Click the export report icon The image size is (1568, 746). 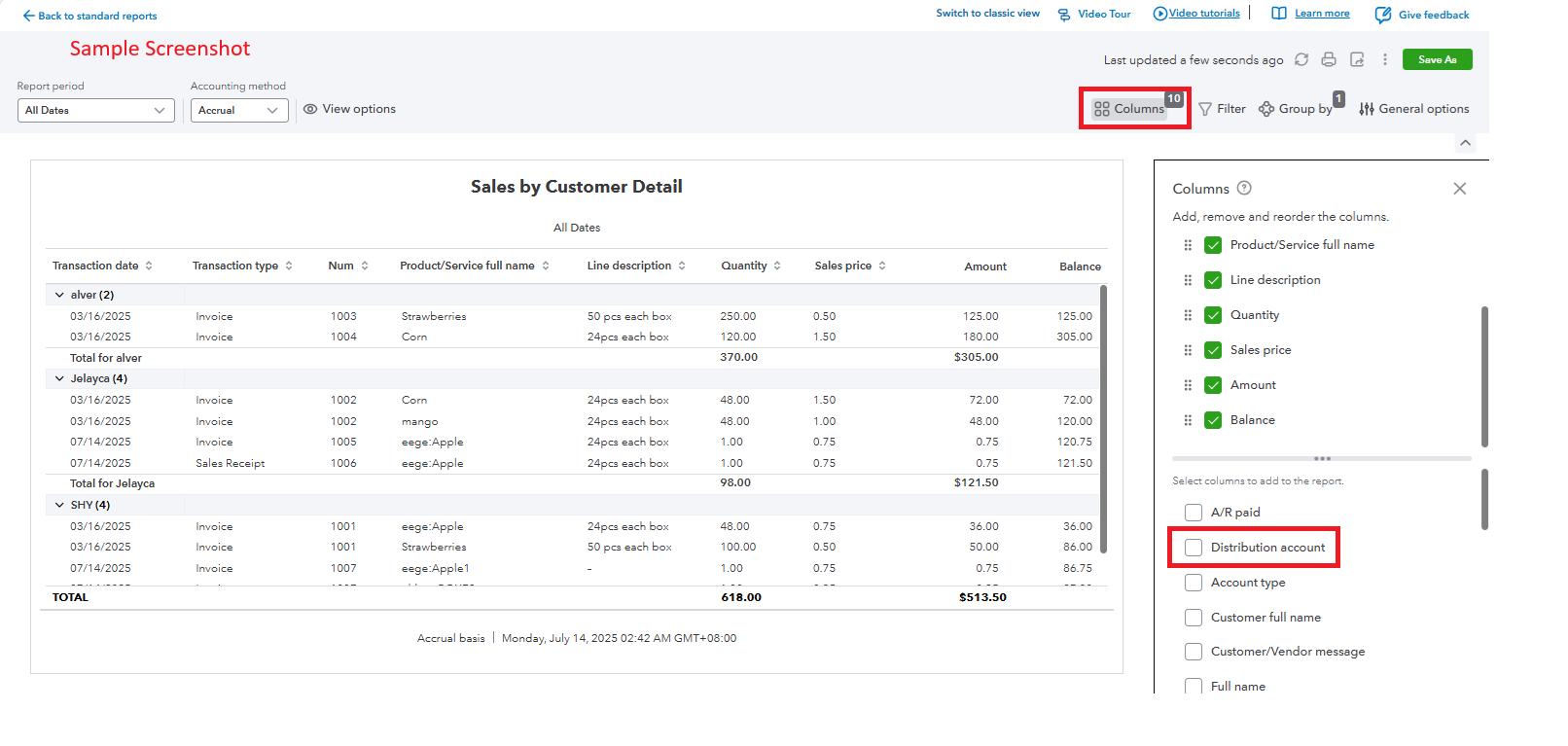click(x=1357, y=59)
